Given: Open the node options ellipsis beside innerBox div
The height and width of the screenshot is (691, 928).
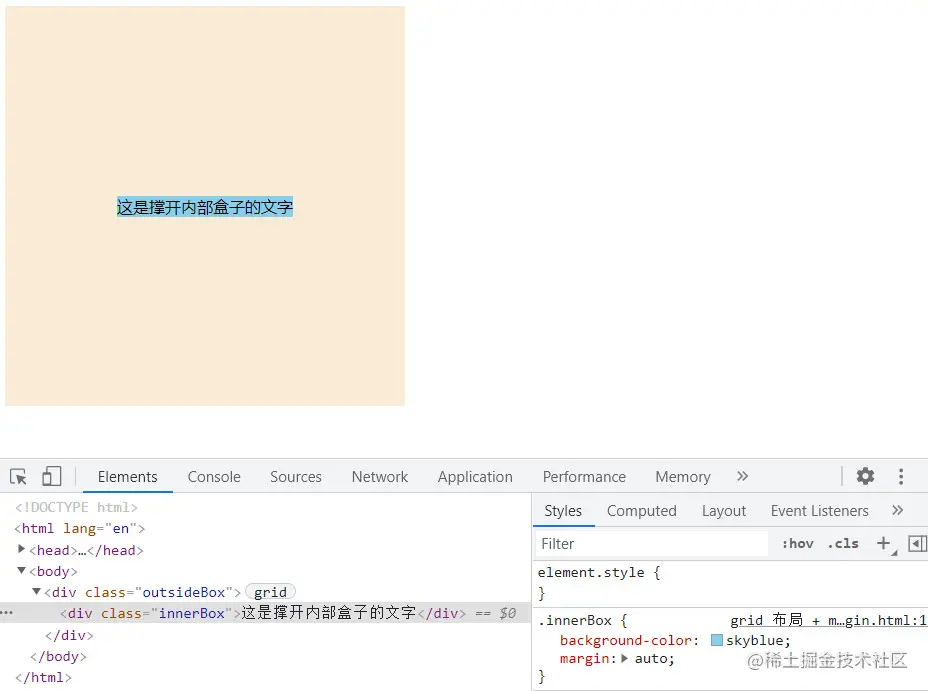Looking at the screenshot, I should 8,613.
